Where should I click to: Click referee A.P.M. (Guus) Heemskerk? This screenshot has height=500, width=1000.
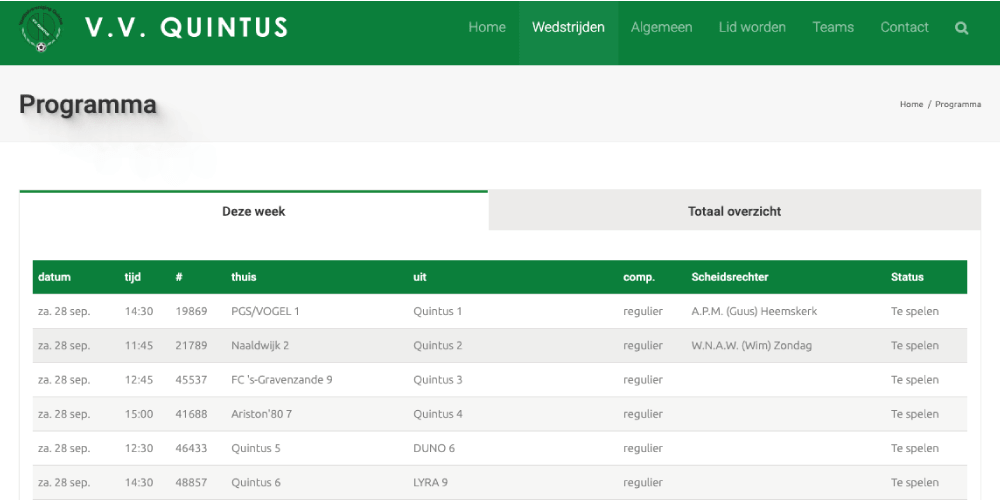754,311
